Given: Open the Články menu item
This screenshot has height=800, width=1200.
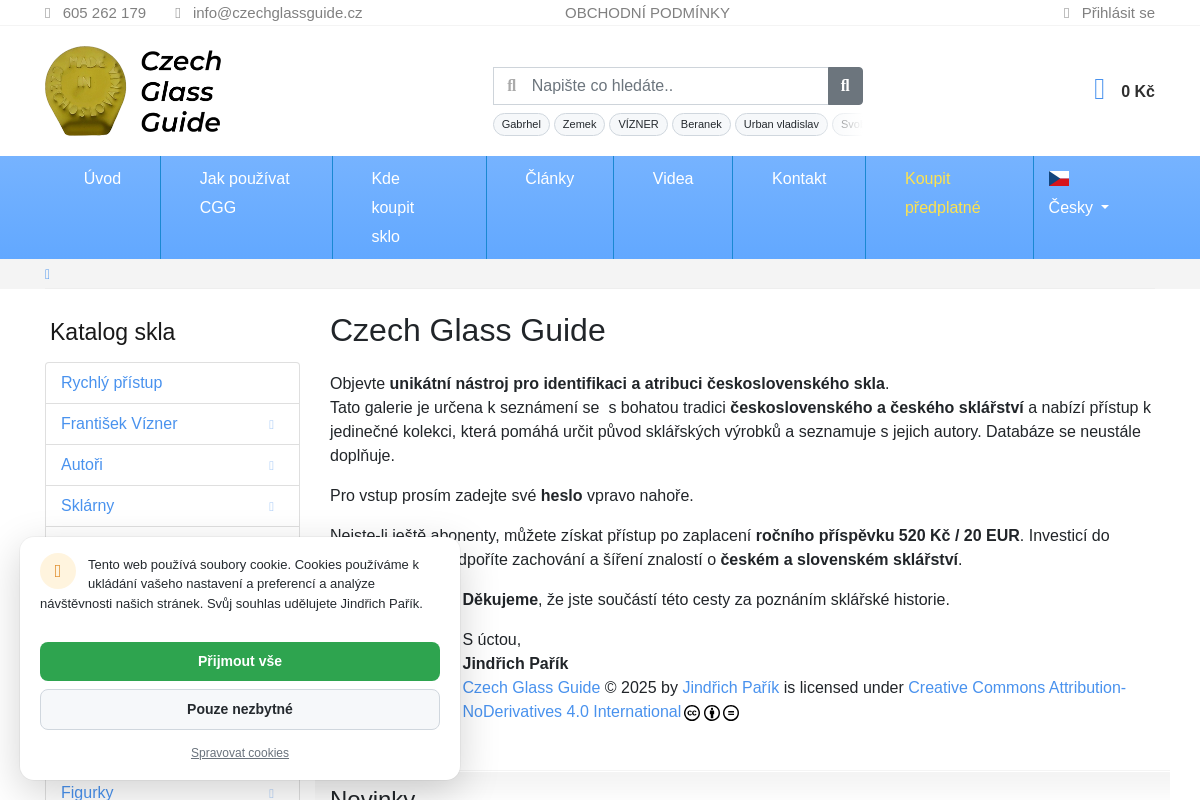Looking at the screenshot, I should (x=550, y=179).
